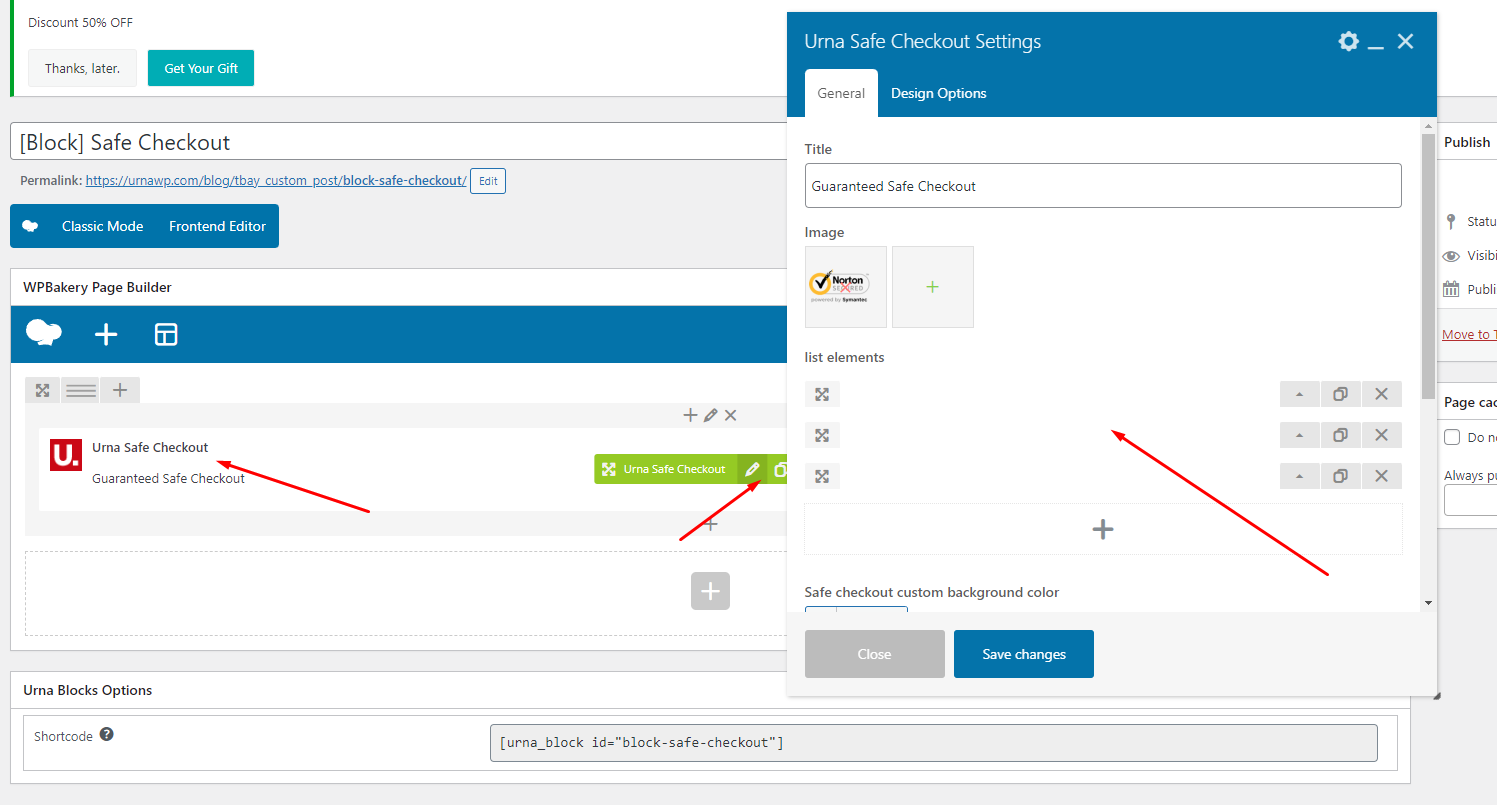Click move handle on green Urna Safe Checkout bar
This screenshot has height=805, width=1497.
[608, 469]
